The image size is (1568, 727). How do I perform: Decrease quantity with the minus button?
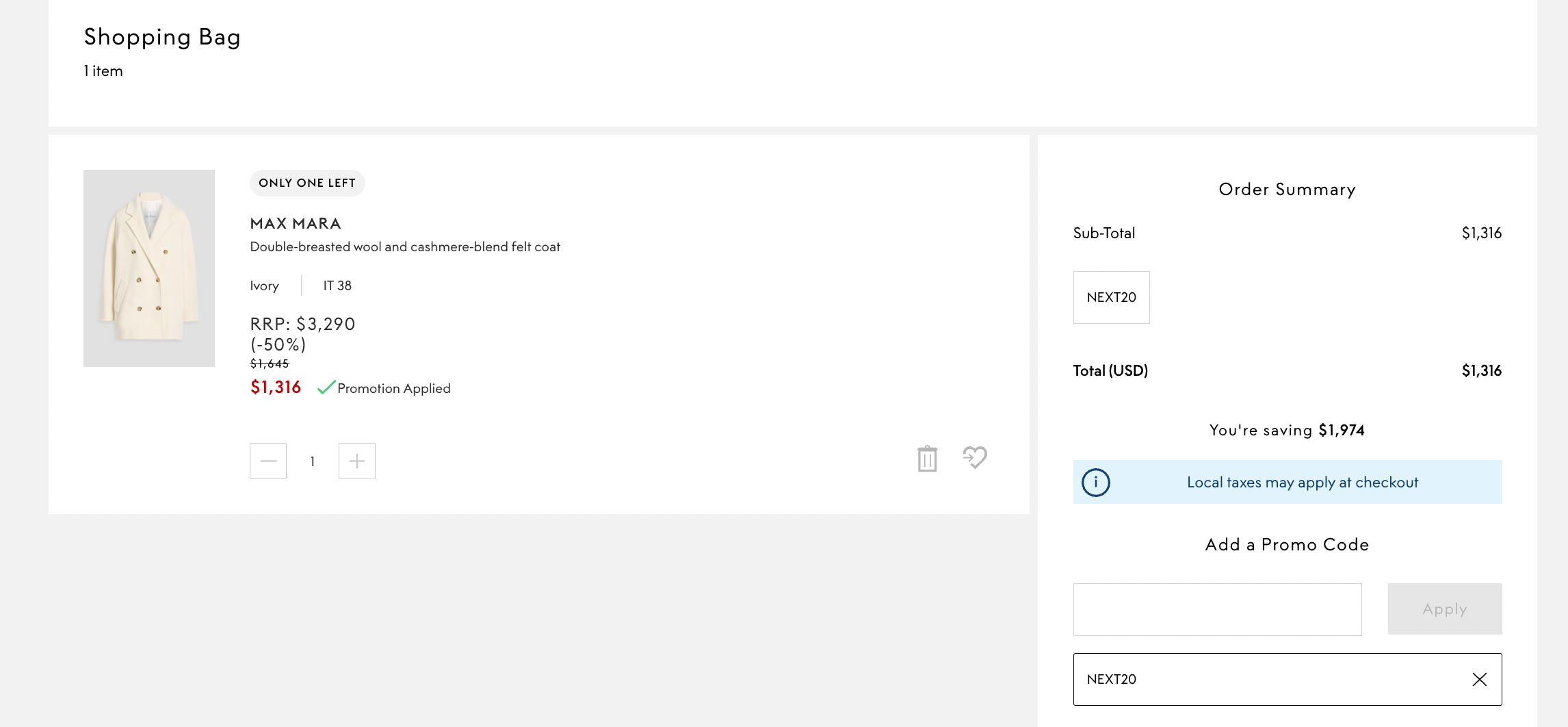(268, 461)
